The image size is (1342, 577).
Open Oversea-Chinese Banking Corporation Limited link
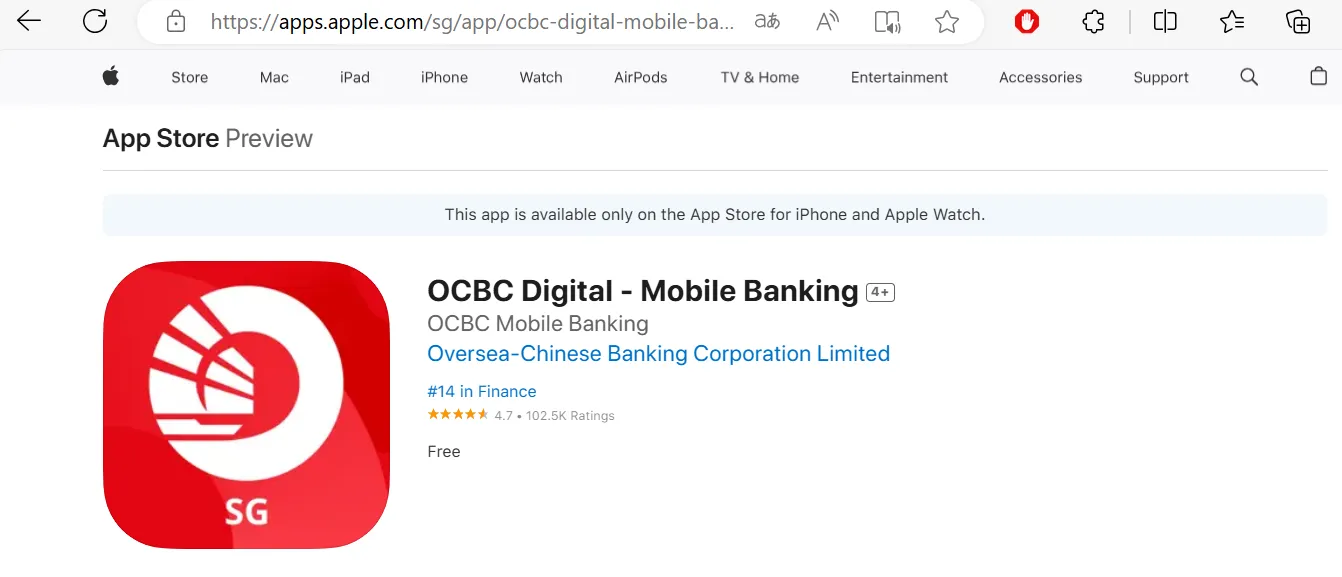[658, 353]
